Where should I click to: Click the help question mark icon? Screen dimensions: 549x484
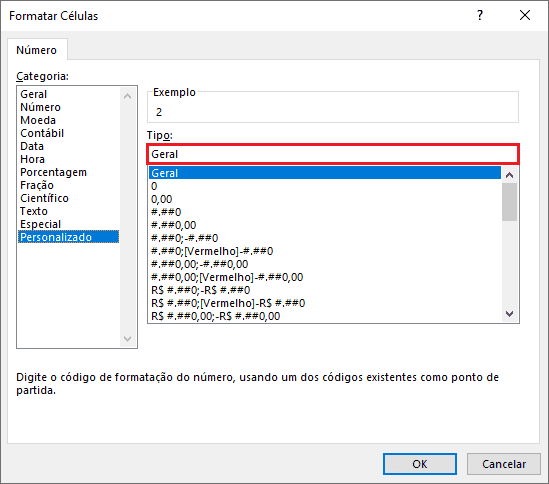(480, 15)
